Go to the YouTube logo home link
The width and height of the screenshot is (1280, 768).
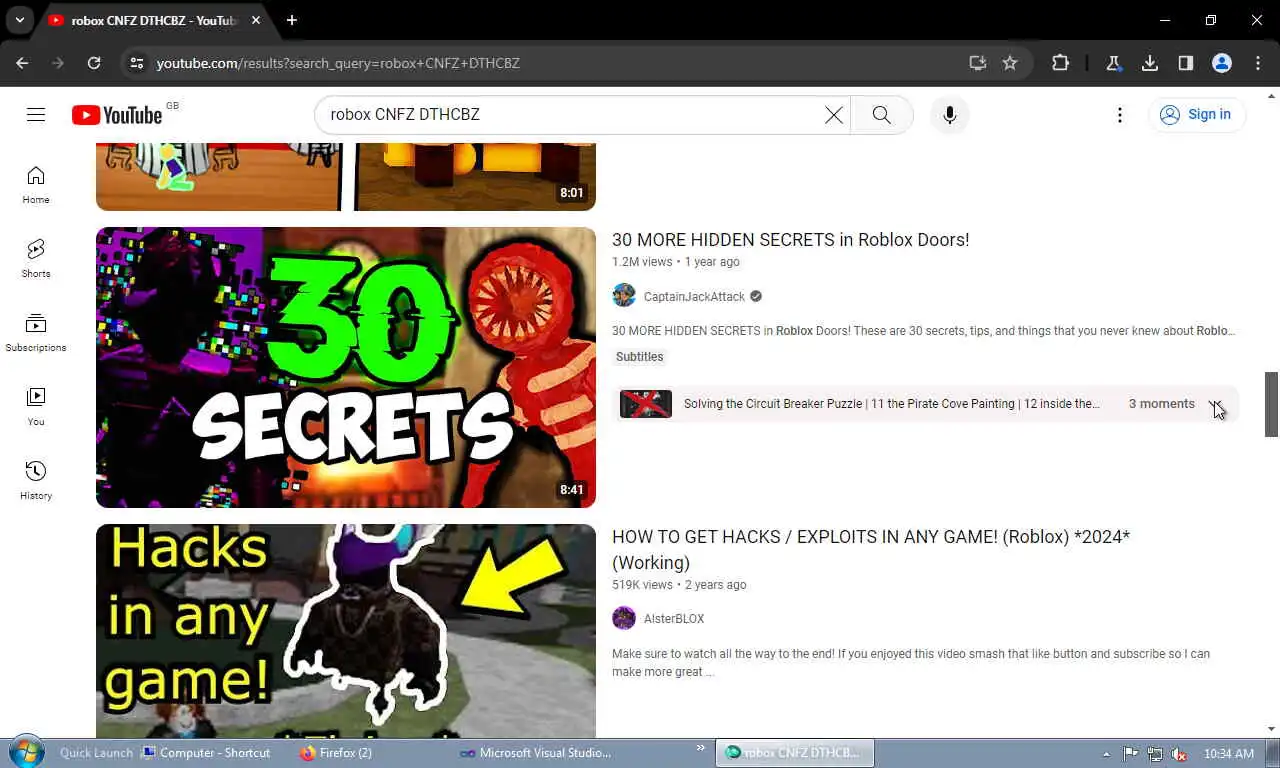tap(117, 115)
